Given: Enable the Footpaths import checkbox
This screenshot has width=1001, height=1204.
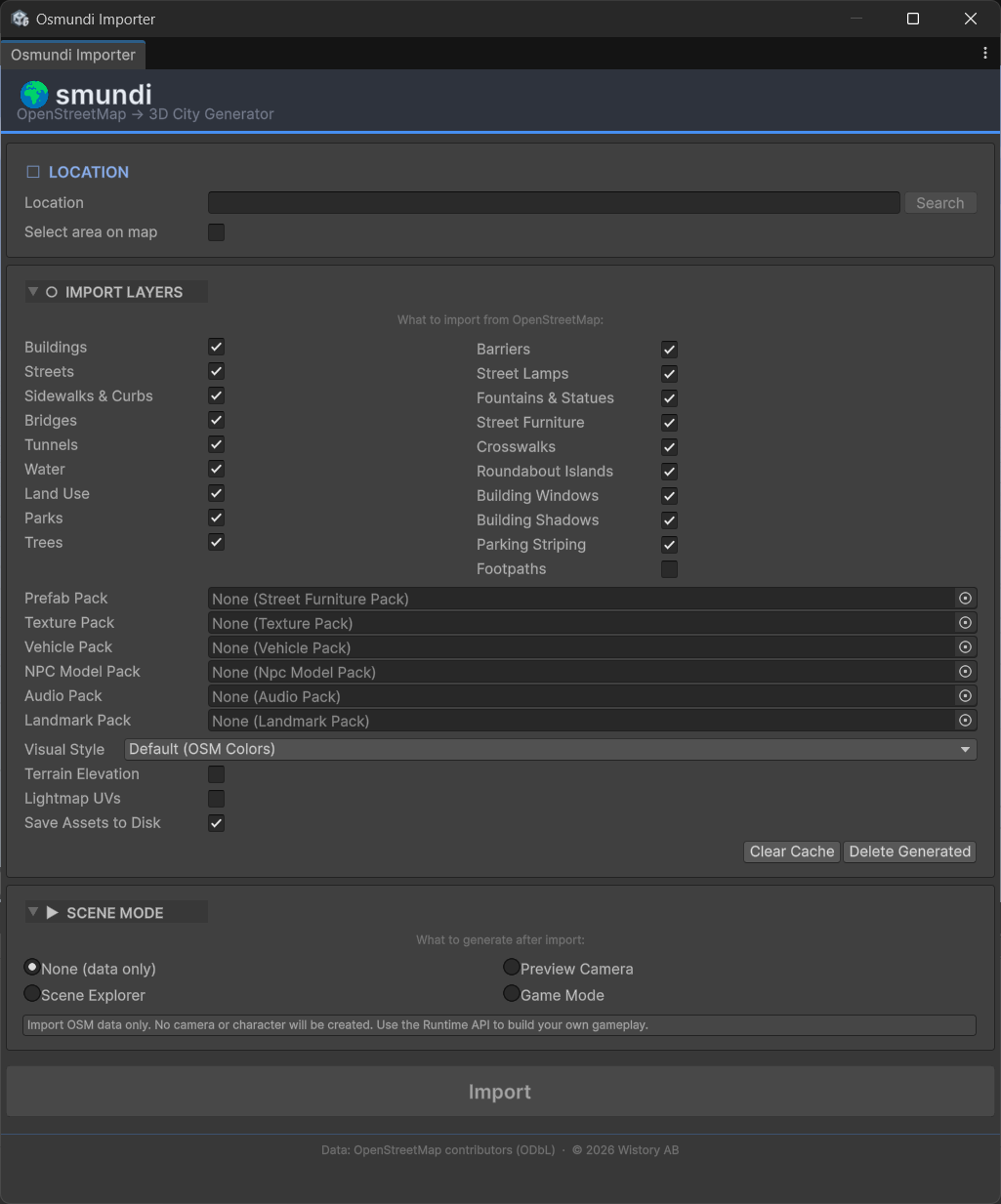Looking at the screenshot, I should click(x=669, y=568).
